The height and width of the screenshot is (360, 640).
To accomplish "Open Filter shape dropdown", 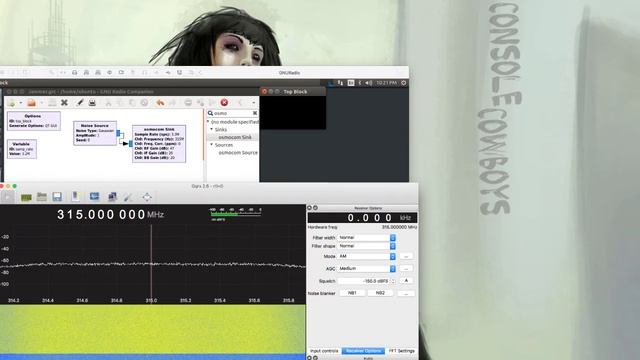I will point(367,246).
